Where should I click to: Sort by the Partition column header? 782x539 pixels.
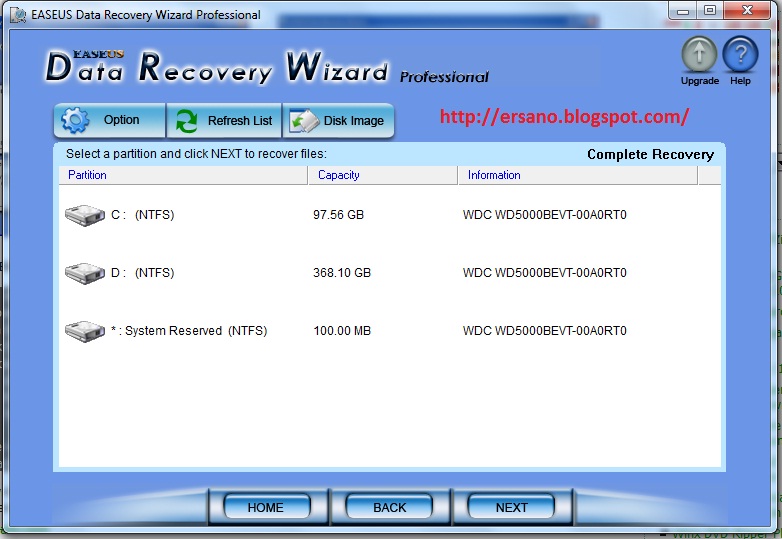pos(183,175)
